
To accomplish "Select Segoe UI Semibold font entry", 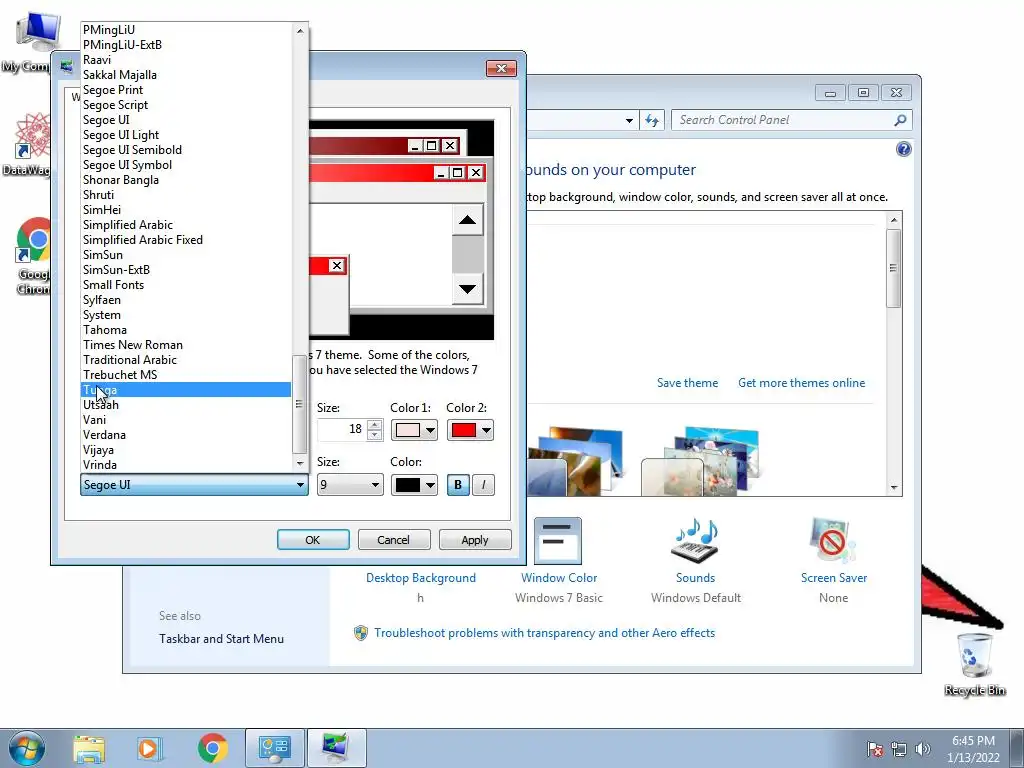I will coord(185,150).
